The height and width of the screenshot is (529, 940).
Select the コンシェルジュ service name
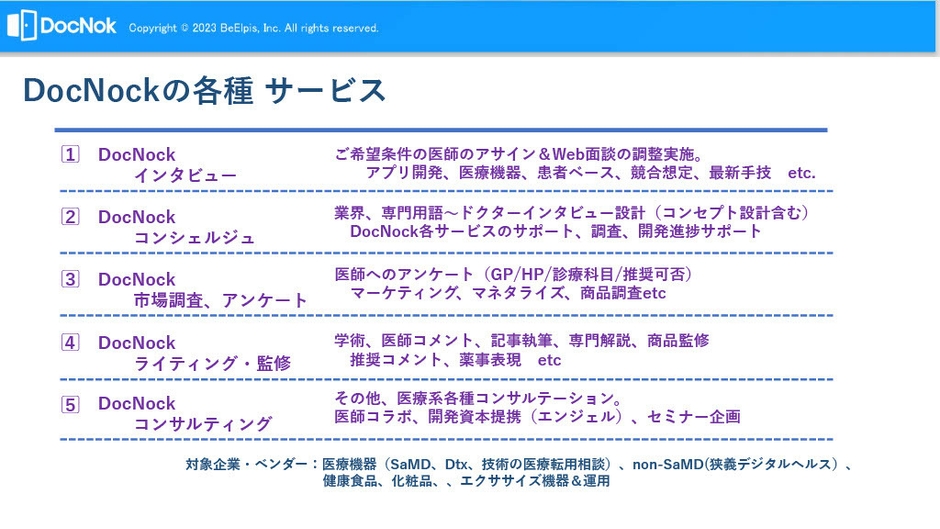195,238
